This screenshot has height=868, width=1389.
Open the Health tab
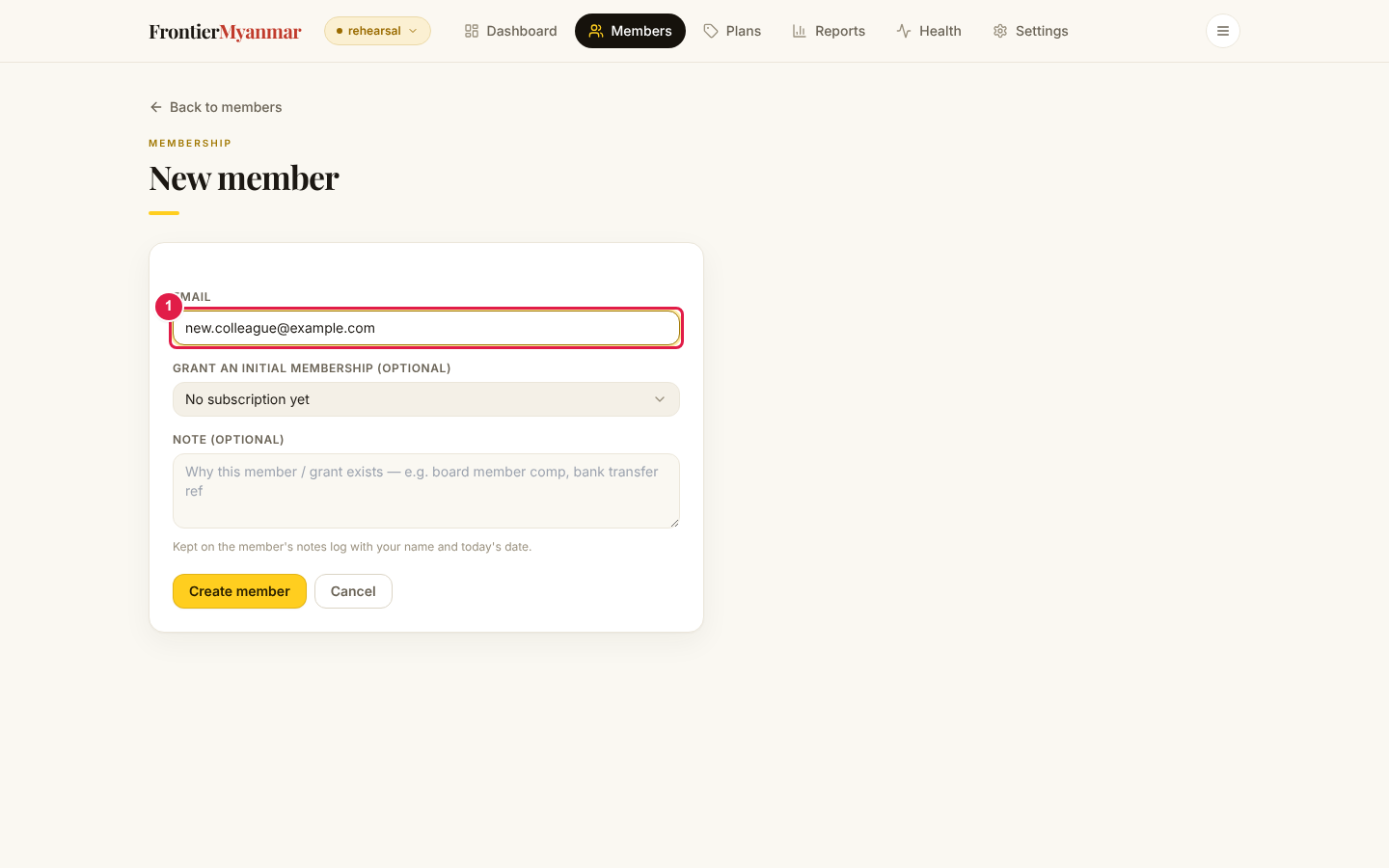[x=929, y=31]
